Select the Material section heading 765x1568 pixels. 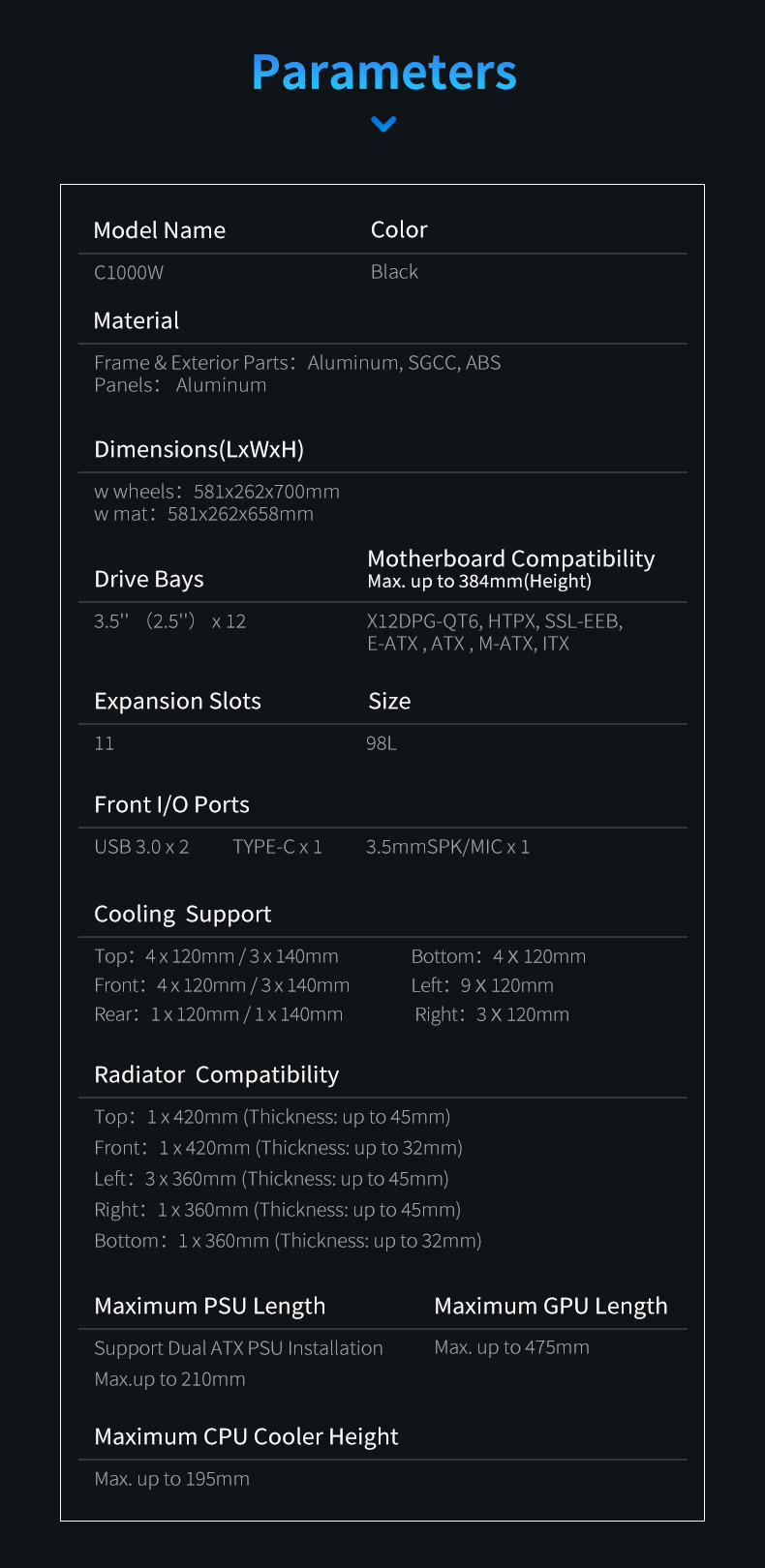click(x=137, y=321)
